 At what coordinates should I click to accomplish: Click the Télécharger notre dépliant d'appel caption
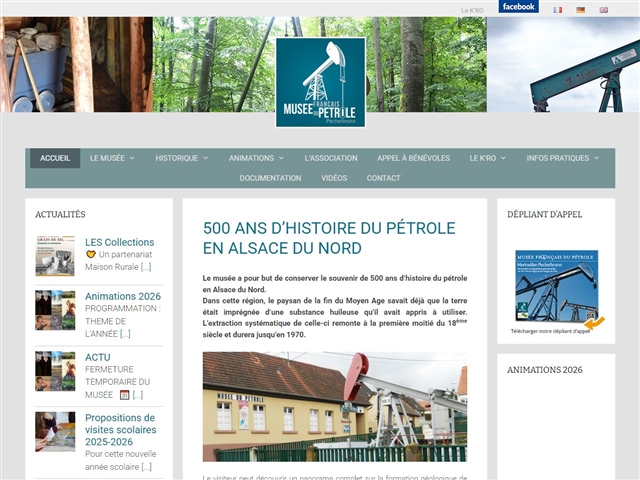(x=550, y=331)
